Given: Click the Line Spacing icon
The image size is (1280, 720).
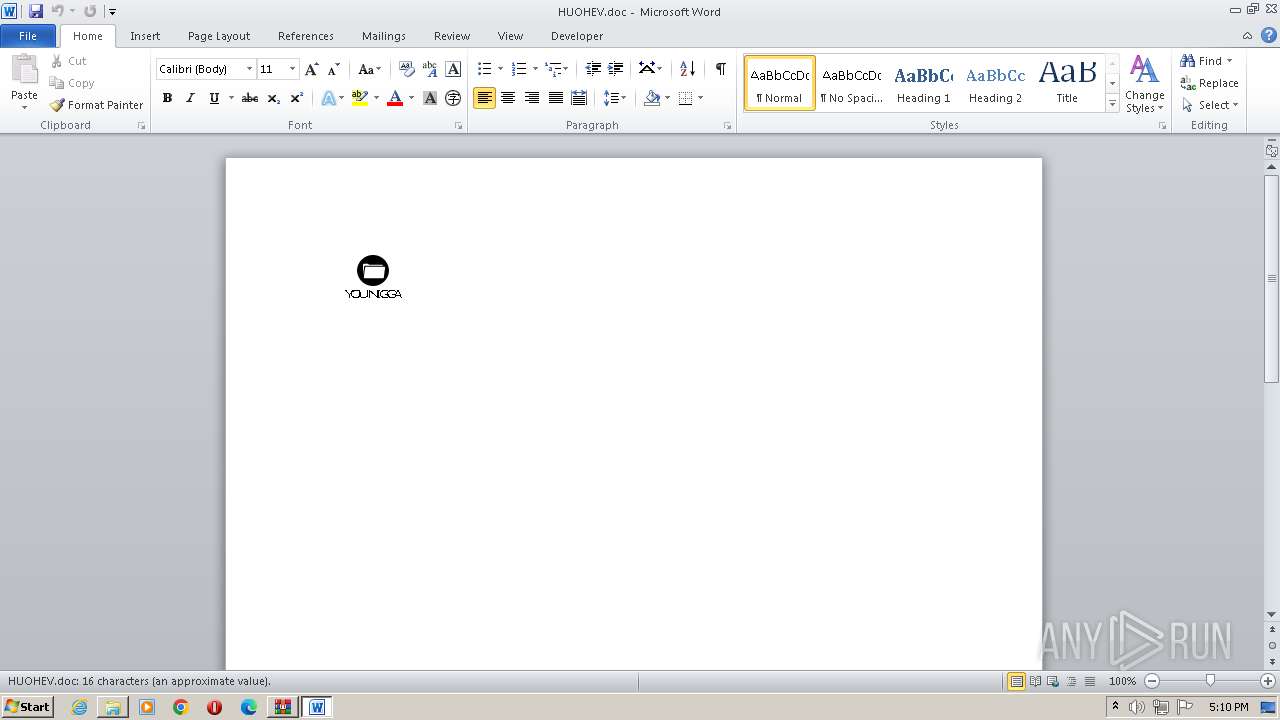Looking at the screenshot, I should tap(610, 98).
